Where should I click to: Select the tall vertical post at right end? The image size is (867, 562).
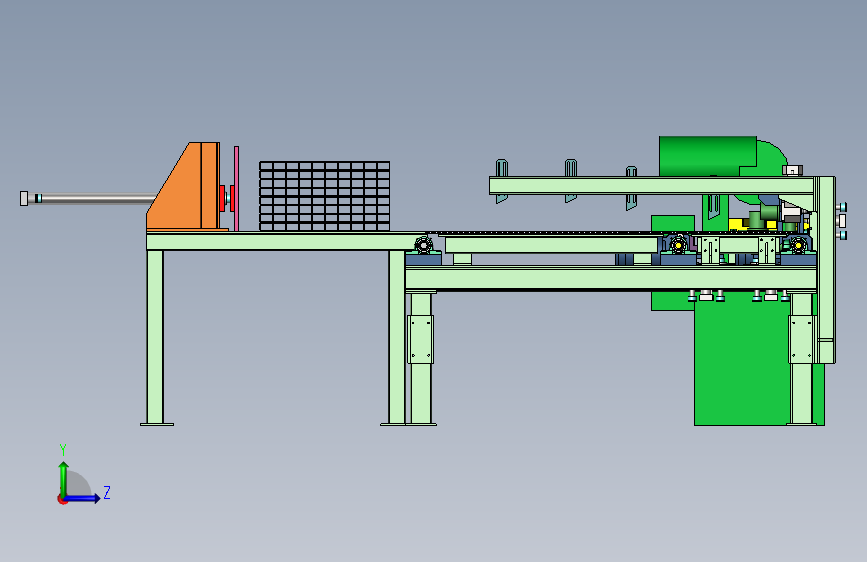point(827,269)
